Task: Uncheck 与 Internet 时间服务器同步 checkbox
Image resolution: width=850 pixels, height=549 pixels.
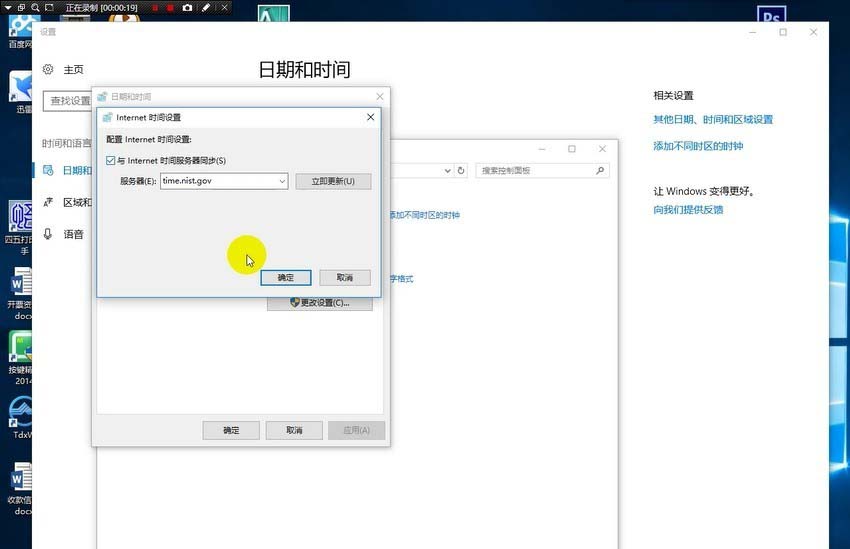Action: pos(111,160)
